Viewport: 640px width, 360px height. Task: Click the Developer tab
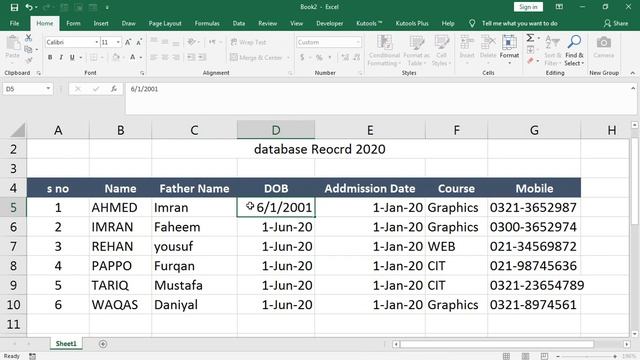click(x=330, y=23)
